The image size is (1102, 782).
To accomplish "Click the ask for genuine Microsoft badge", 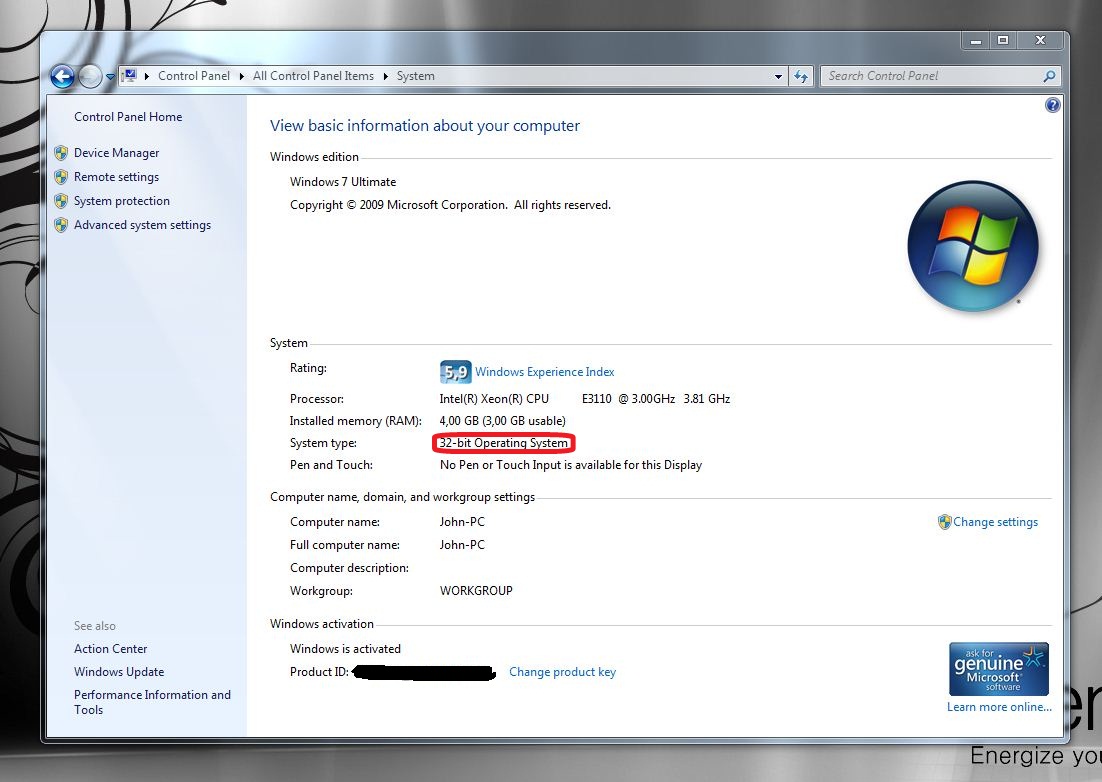I will pos(999,669).
